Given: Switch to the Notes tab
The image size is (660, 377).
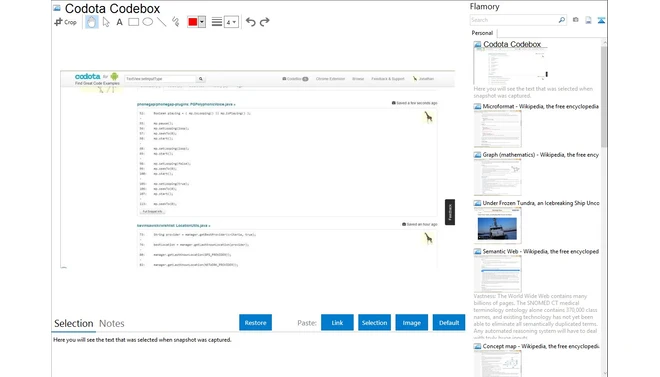Looking at the screenshot, I should (x=112, y=323).
